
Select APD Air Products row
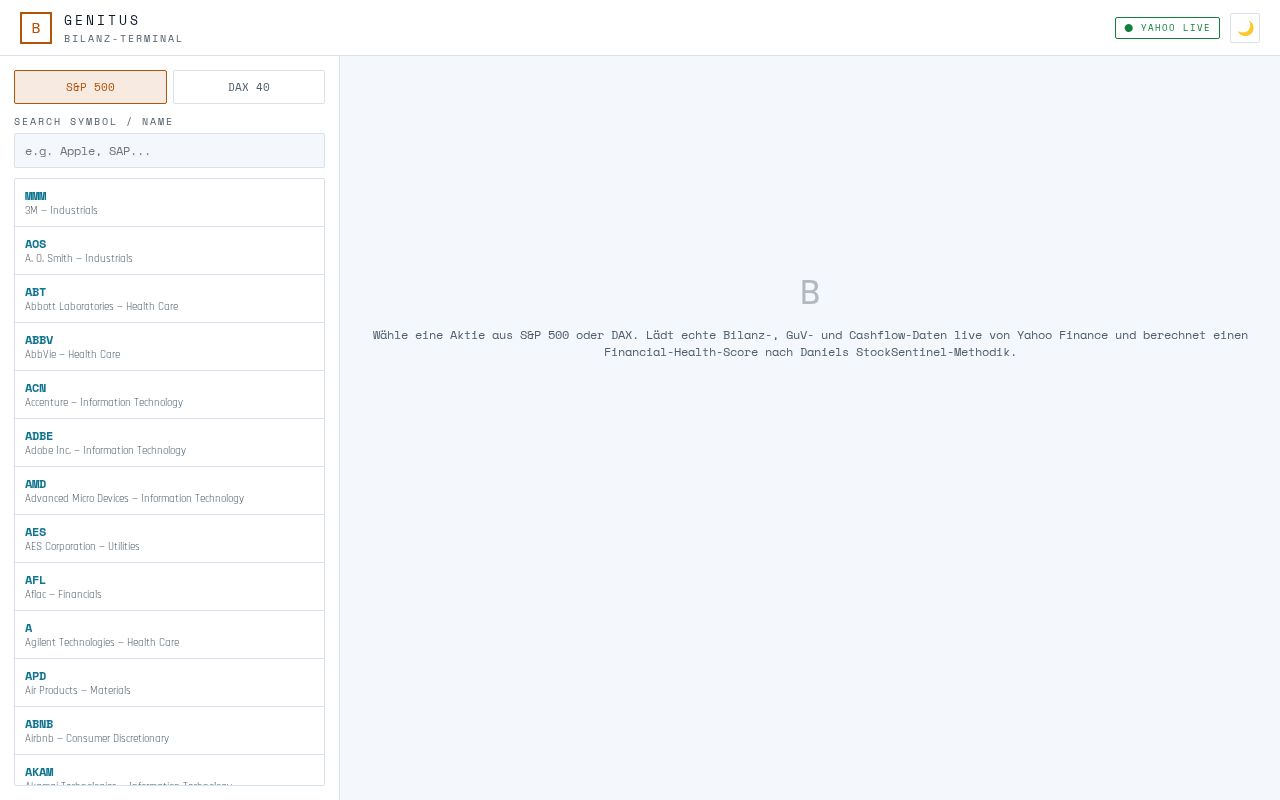[x=169, y=683]
